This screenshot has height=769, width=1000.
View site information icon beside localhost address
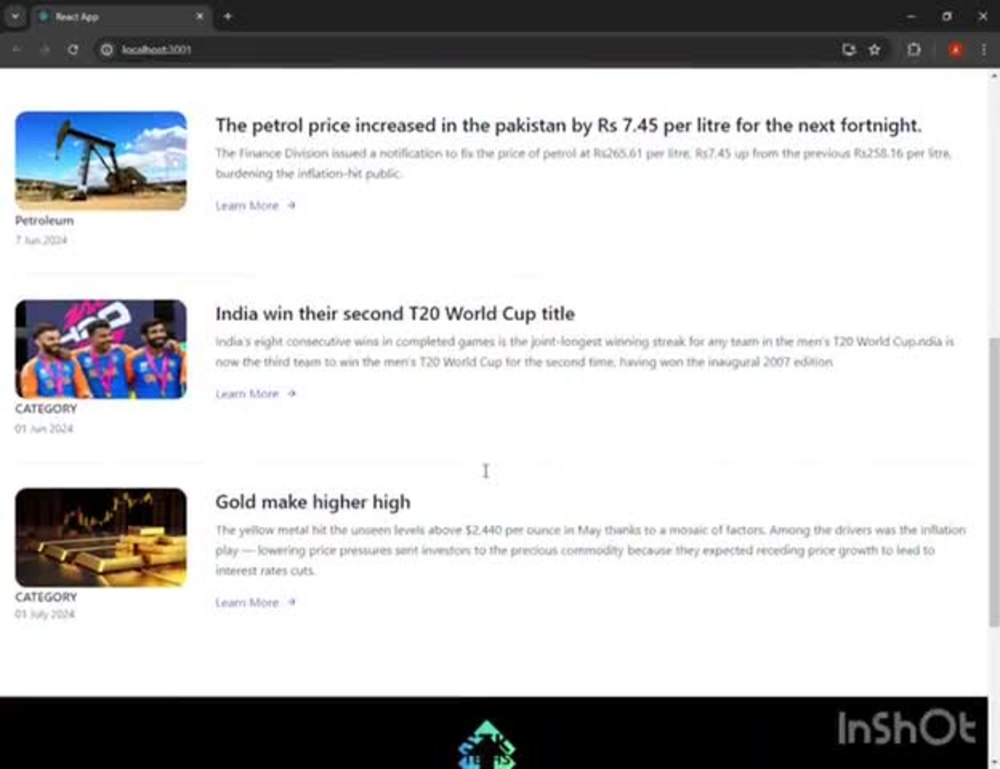[107, 49]
